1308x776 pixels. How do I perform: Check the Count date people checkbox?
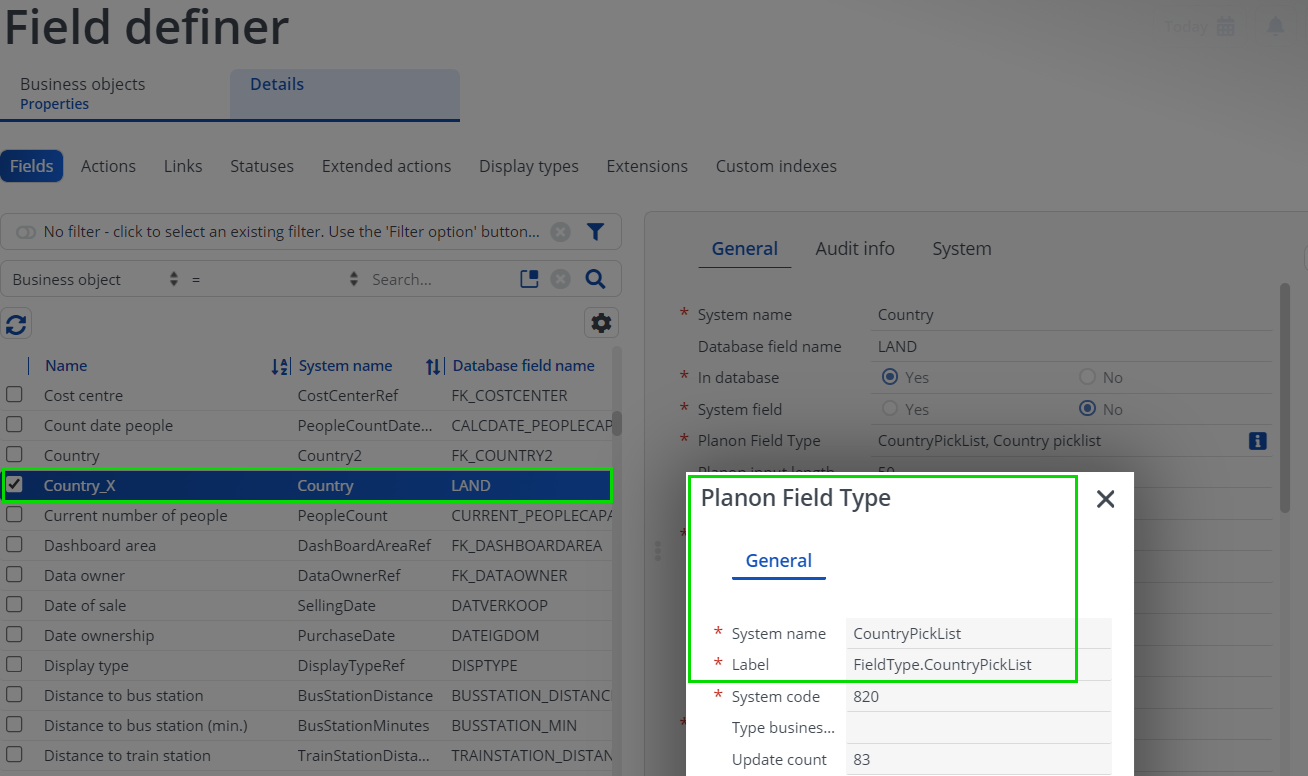[x=14, y=425]
